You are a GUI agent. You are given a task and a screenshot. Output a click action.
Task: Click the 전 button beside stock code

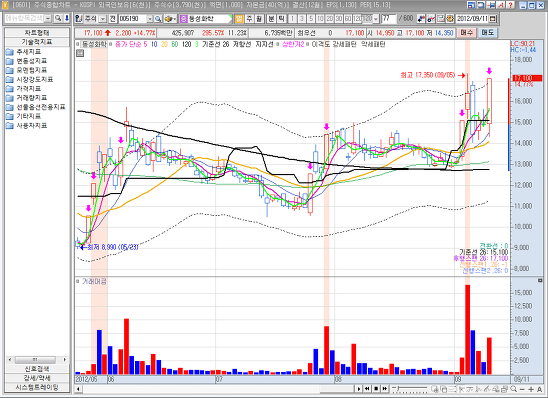coord(113,19)
